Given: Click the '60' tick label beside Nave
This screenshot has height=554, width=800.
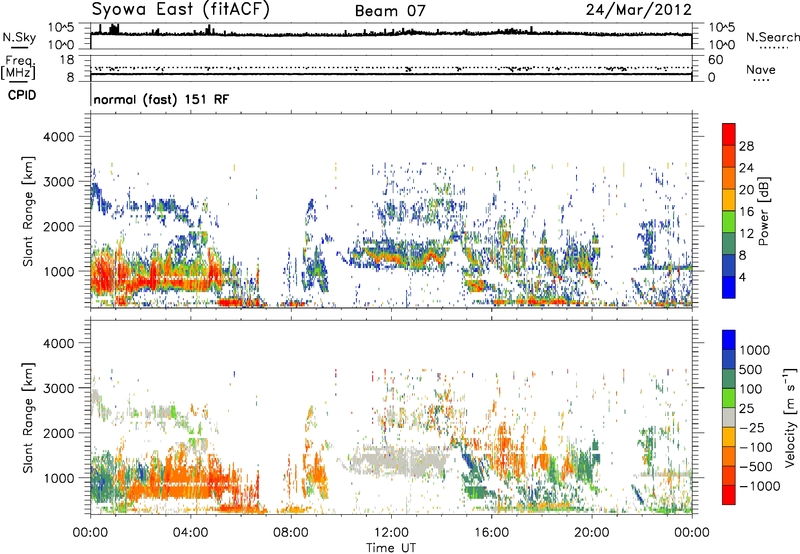Looking at the screenshot, I should click(x=715, y=60).
